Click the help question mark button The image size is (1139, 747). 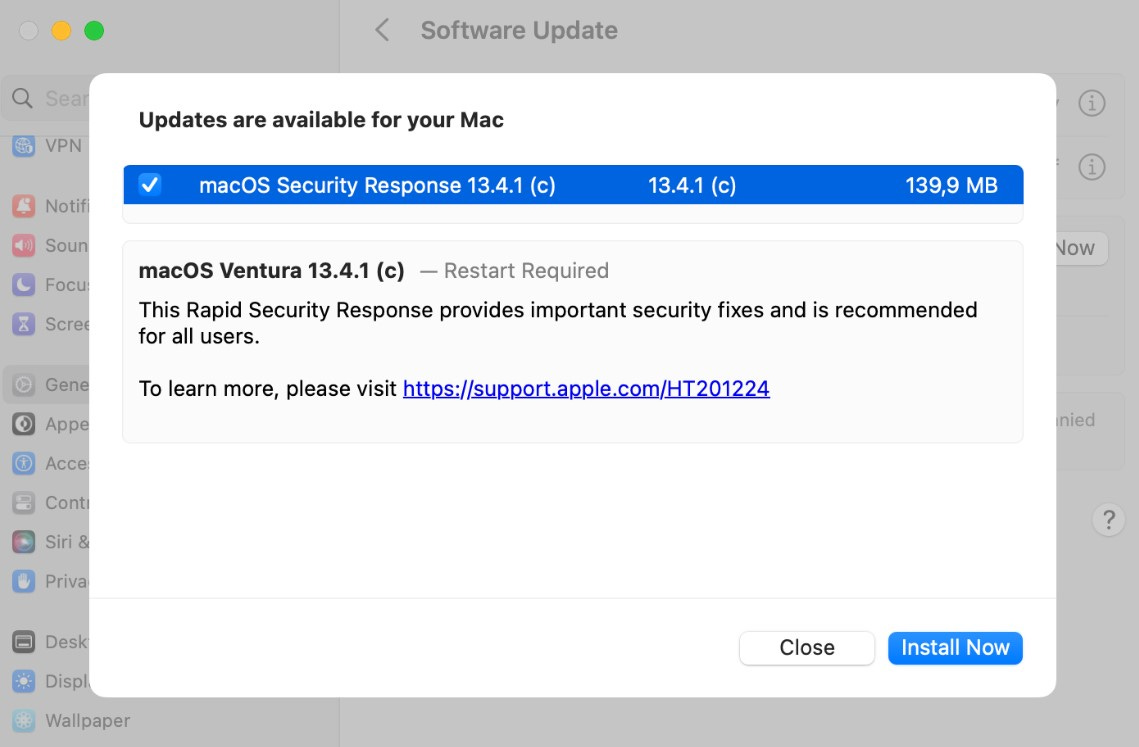(1108, 520)
